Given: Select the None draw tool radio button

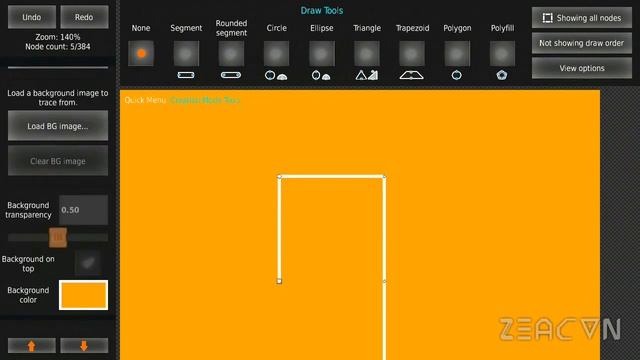Looking at the screenshot, I should (141, 53).
